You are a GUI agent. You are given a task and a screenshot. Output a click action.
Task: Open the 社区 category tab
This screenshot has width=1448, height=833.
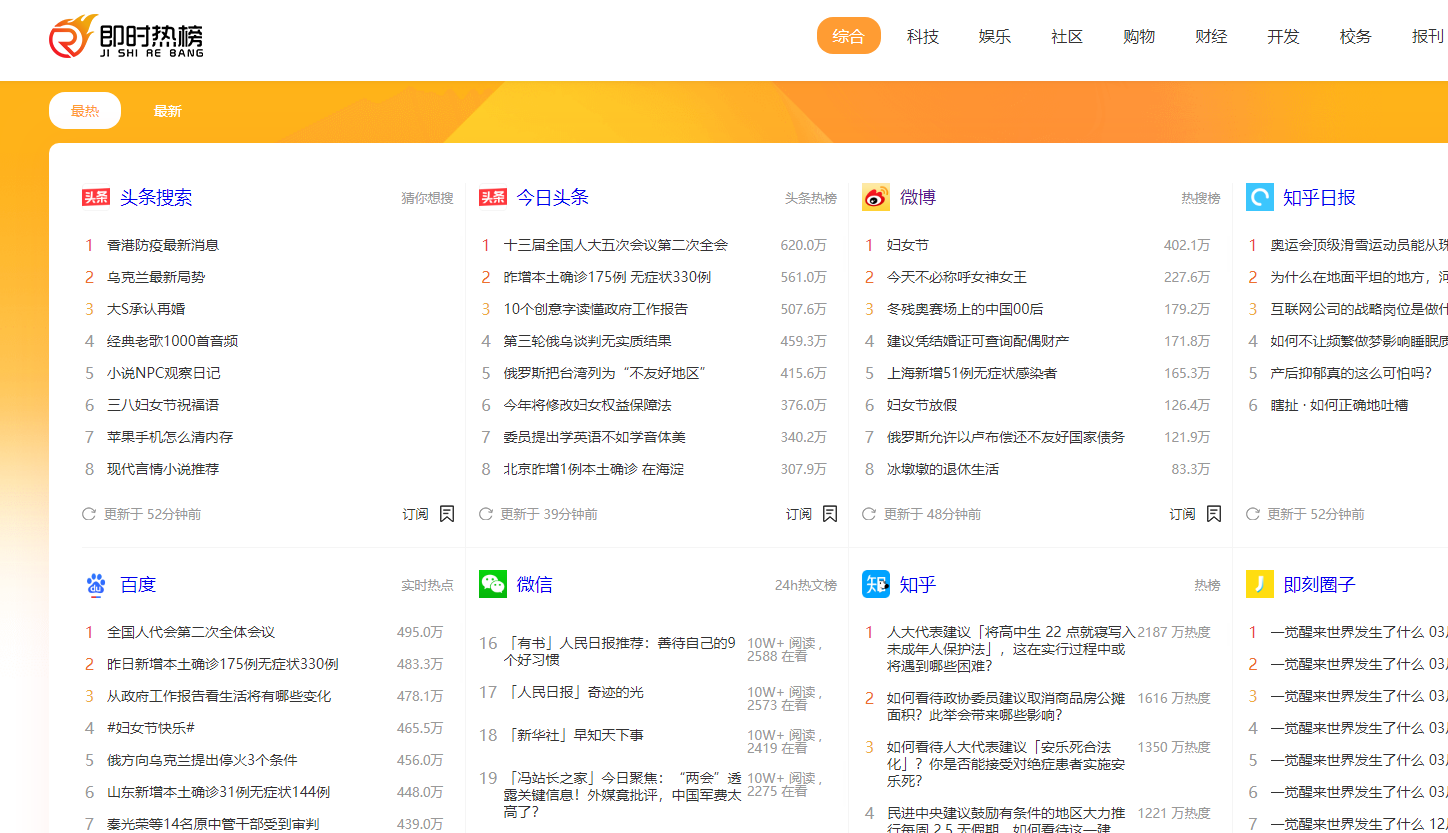tap(1067, 36)
